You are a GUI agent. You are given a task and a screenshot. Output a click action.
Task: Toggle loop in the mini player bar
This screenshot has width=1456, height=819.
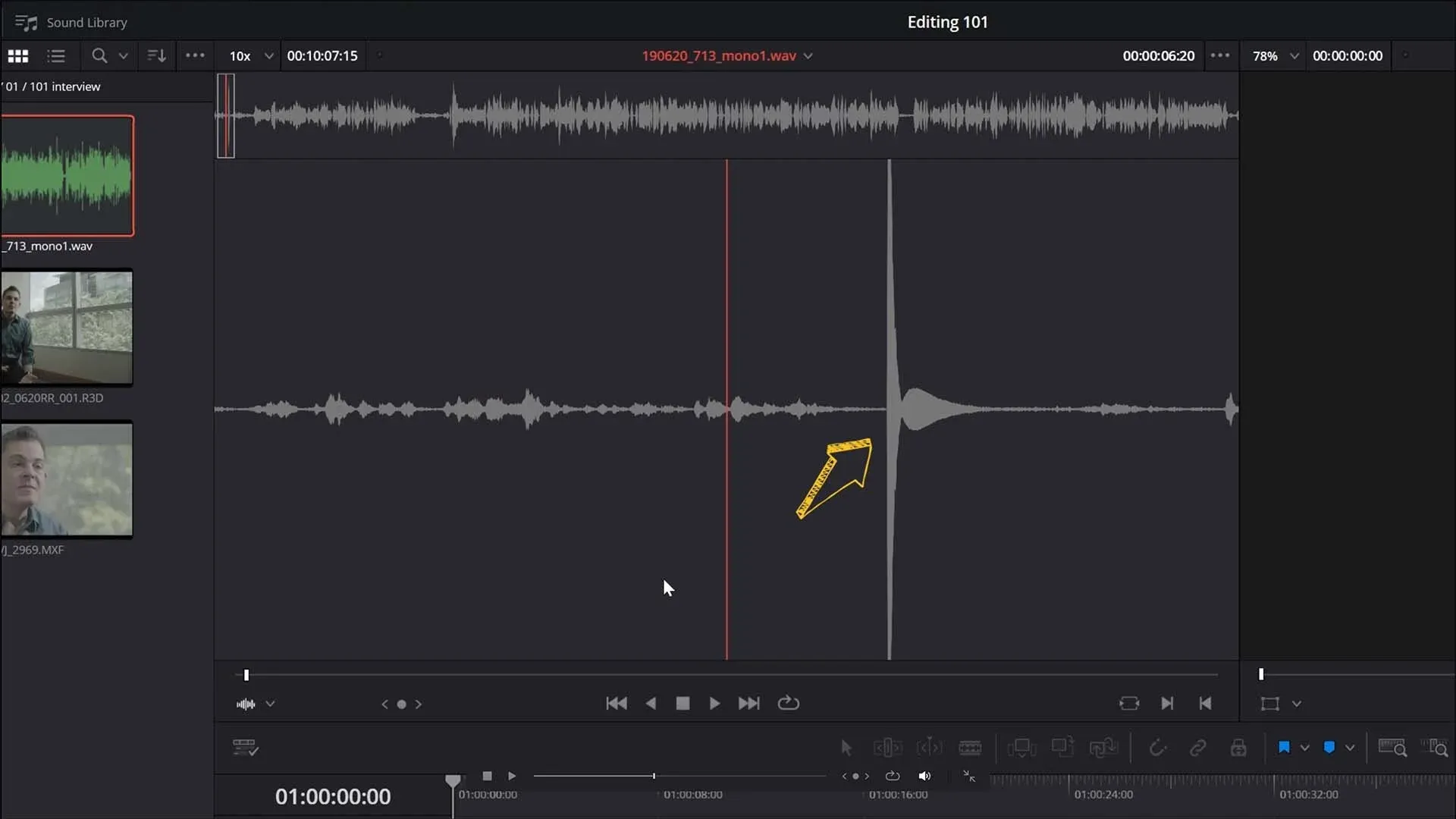(893, 776)
